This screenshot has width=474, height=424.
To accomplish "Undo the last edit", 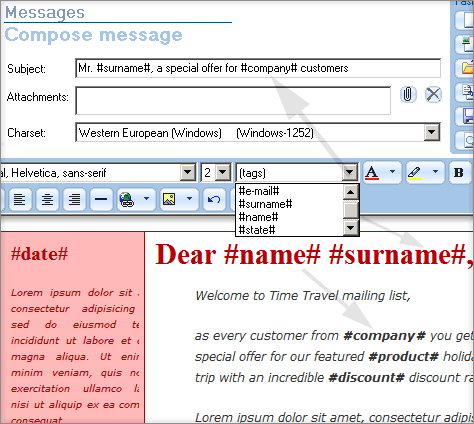I will point(214,199).
